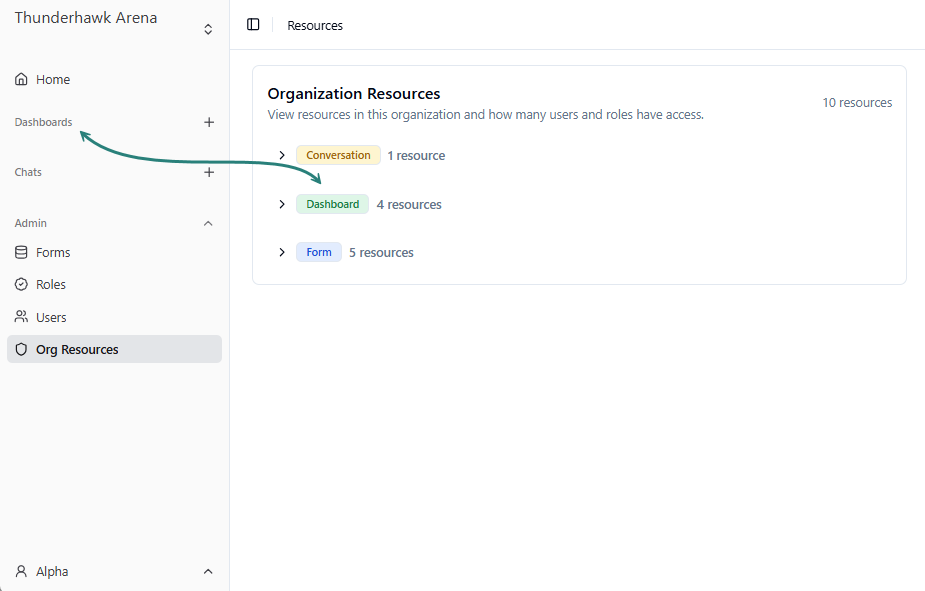Expand the Dashboard resource group
The image size is (925, 591).
(282, 204)
